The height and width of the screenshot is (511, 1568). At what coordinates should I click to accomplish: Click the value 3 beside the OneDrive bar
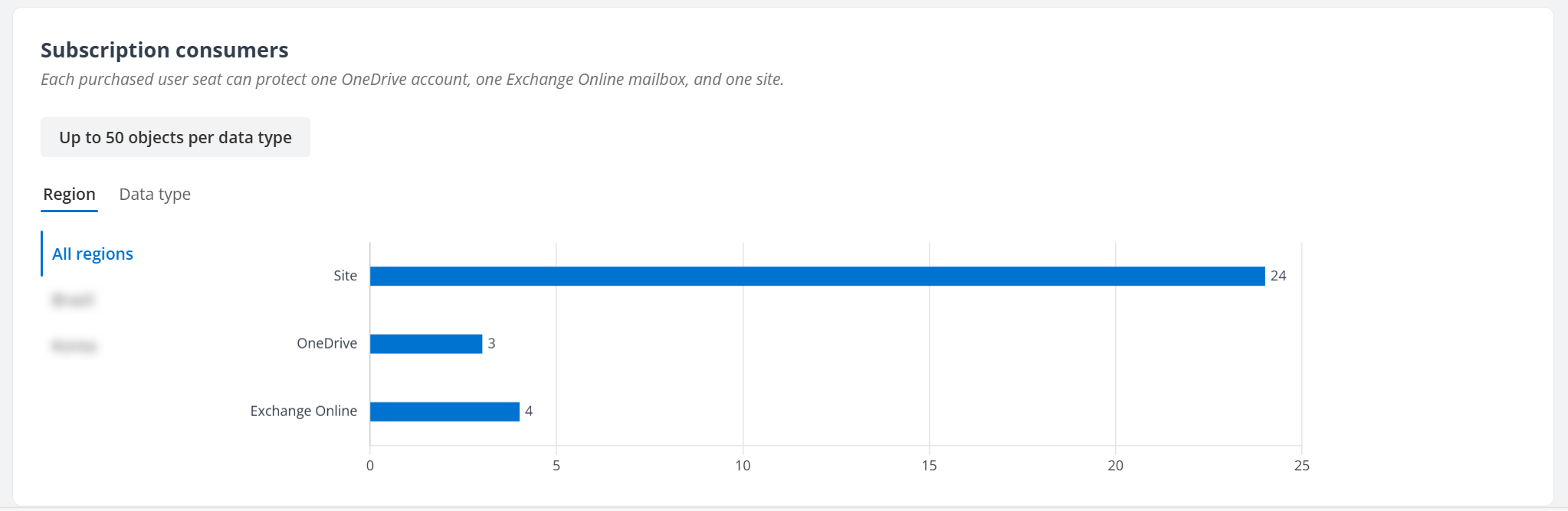(x=491, y=344)
